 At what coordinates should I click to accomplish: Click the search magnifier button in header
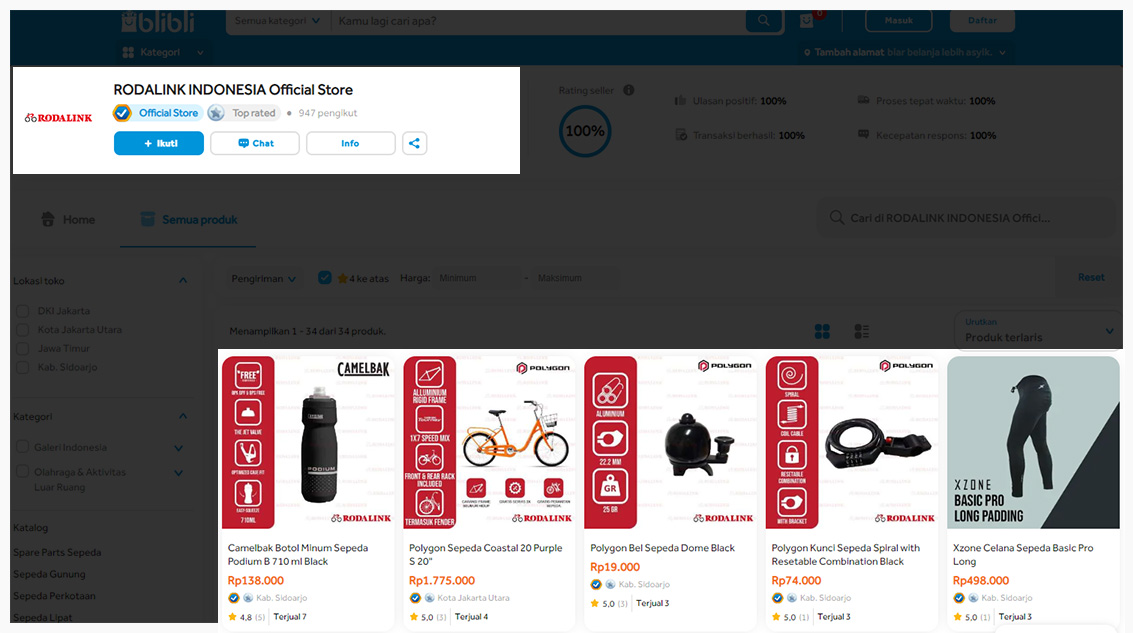click(764, 21)
